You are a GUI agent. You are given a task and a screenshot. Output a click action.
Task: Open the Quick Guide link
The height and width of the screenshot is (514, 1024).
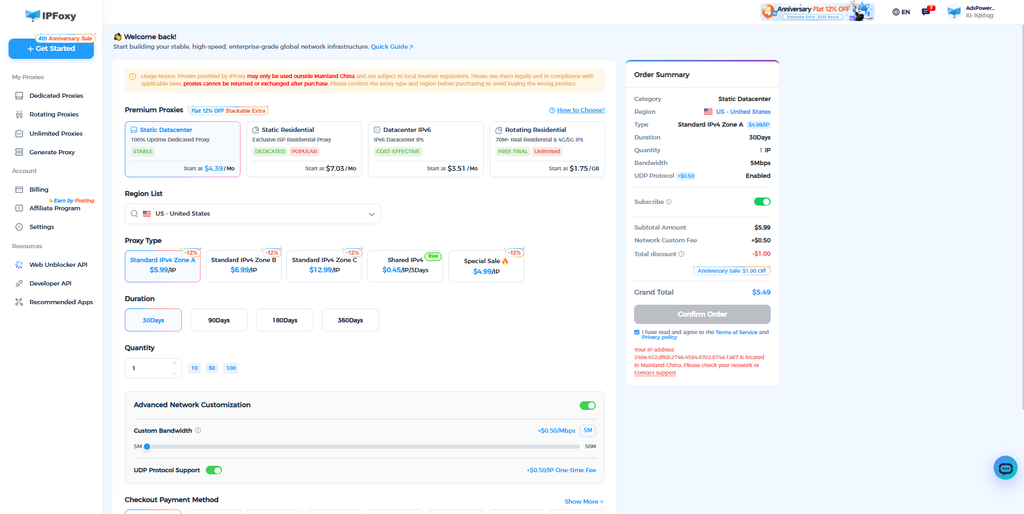392,47
